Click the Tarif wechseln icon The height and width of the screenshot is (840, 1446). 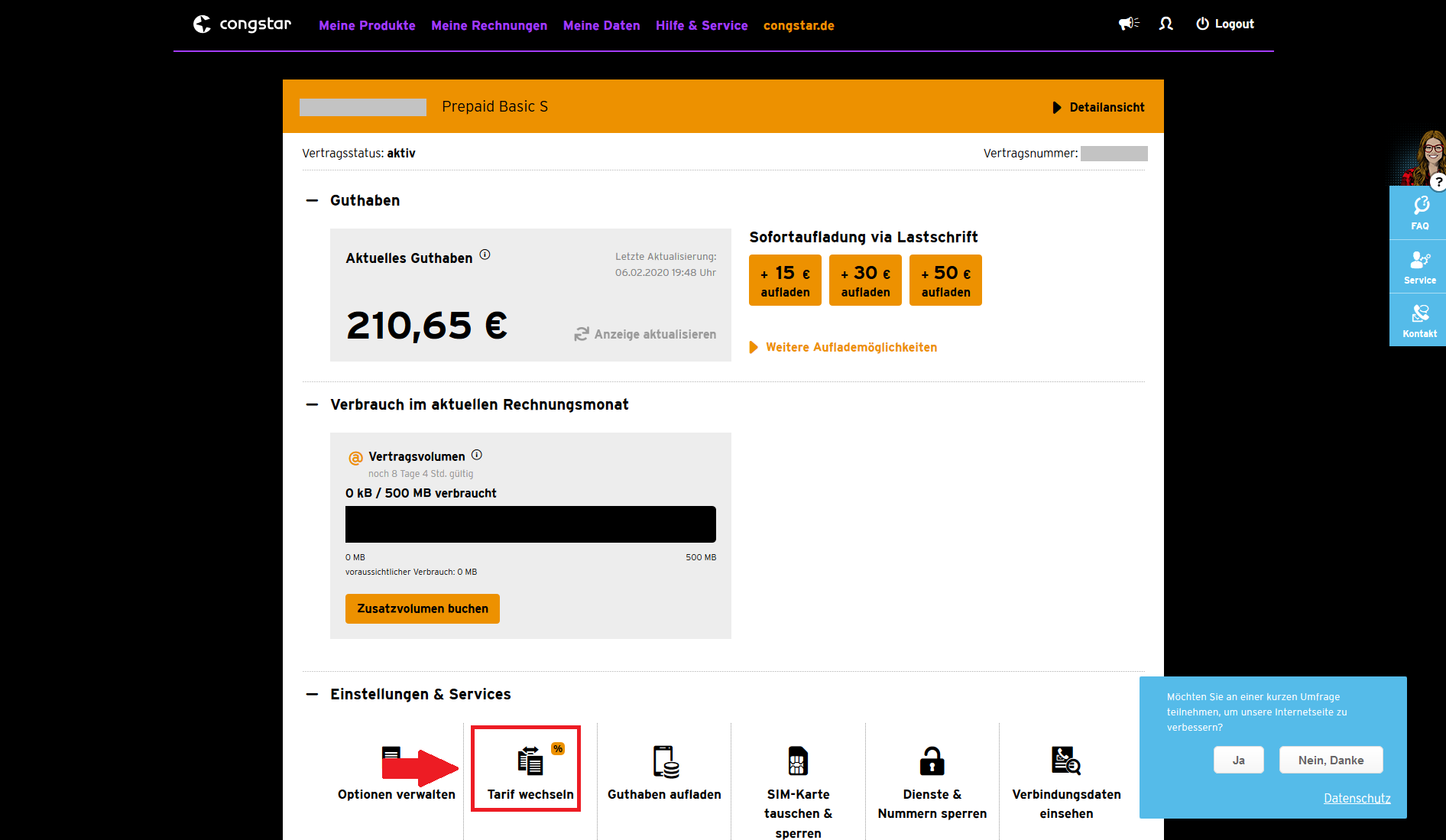click(530, 761)
